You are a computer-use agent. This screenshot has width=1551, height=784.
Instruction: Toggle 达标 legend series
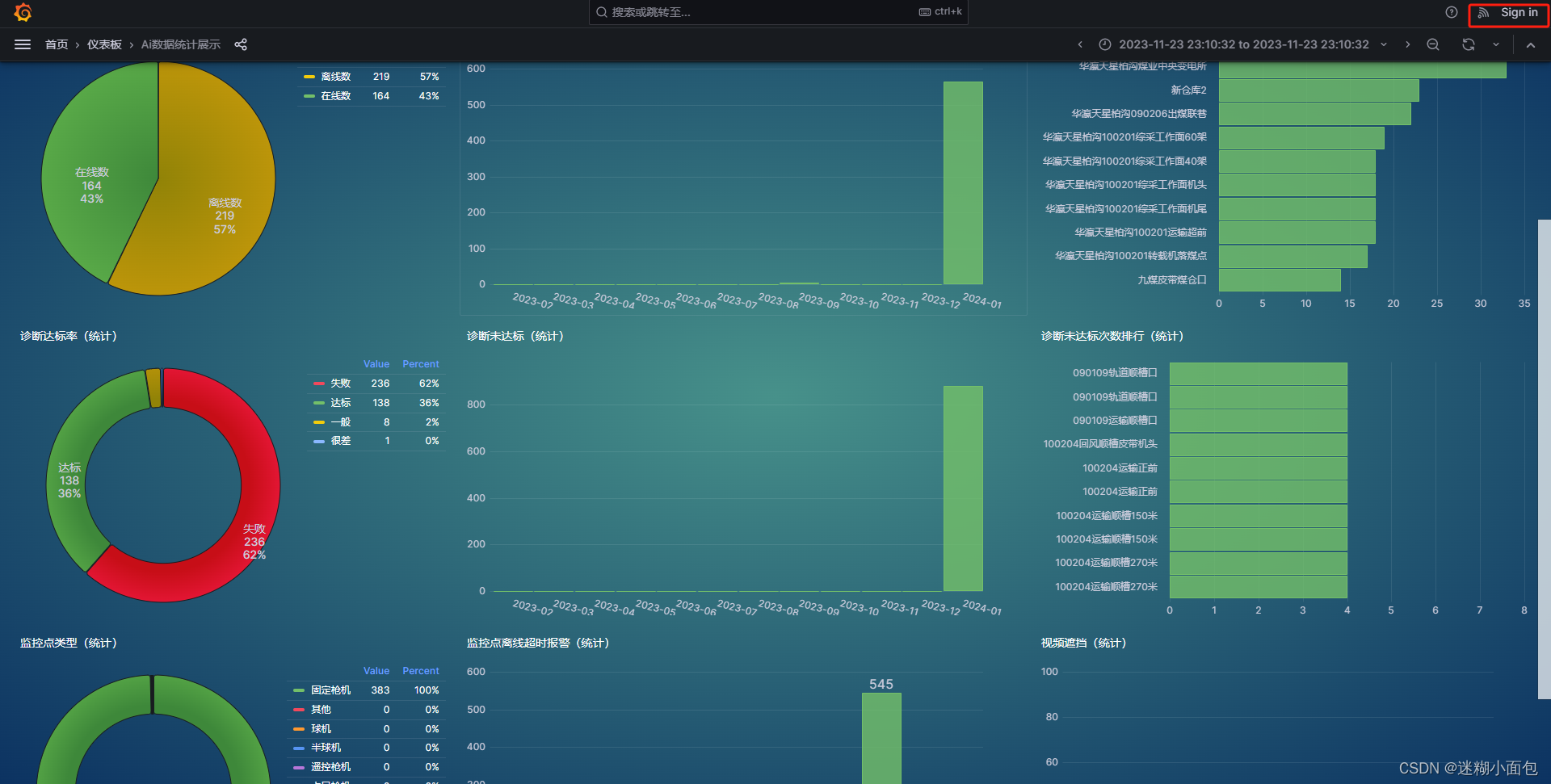coord(340,403)
